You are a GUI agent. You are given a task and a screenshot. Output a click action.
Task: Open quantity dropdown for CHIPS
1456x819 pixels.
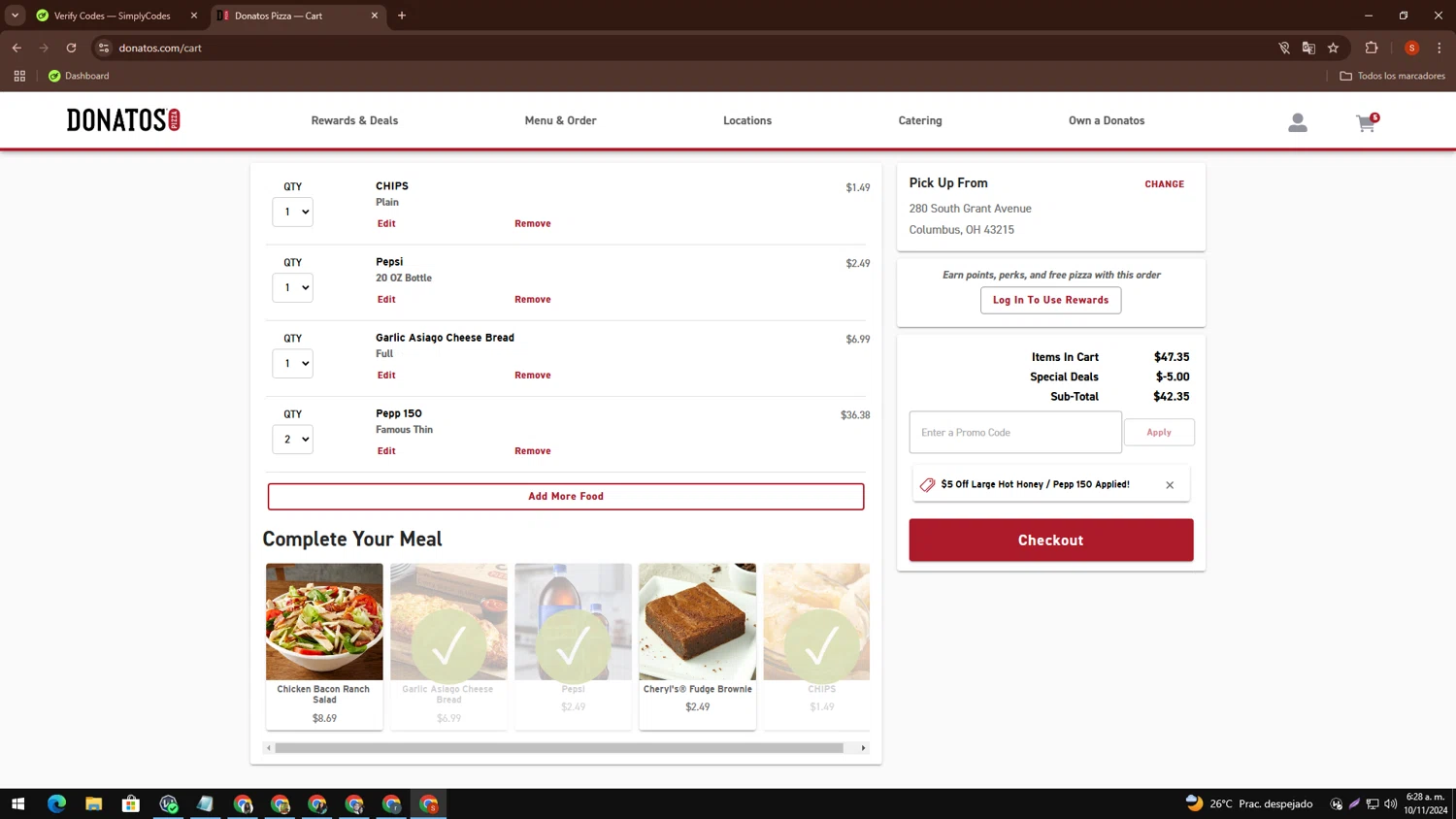(x=292, y=212)
